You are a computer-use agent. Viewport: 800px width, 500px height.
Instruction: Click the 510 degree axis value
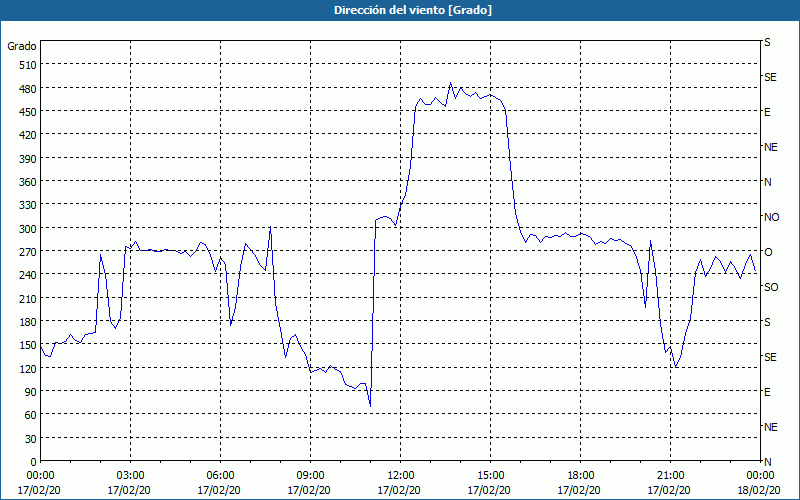tap(29, 65)
